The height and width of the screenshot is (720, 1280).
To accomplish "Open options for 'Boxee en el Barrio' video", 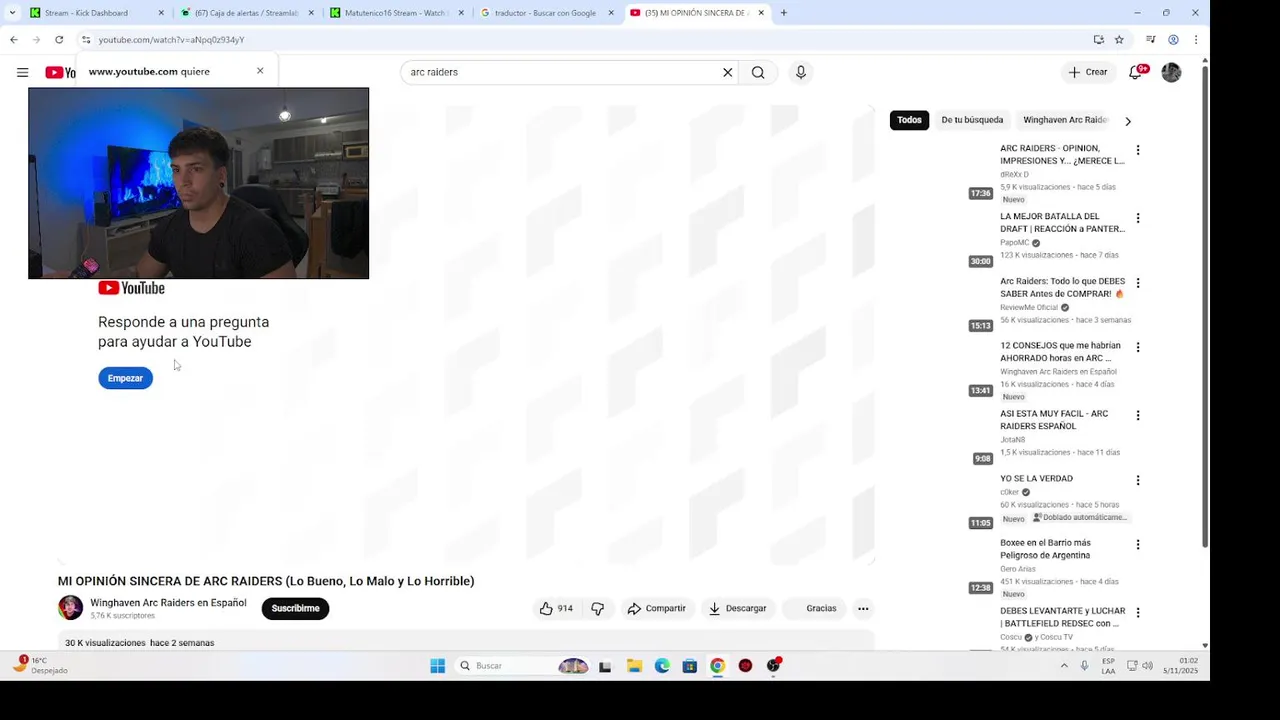I will pyautogui.click(x=1137, y=545).
